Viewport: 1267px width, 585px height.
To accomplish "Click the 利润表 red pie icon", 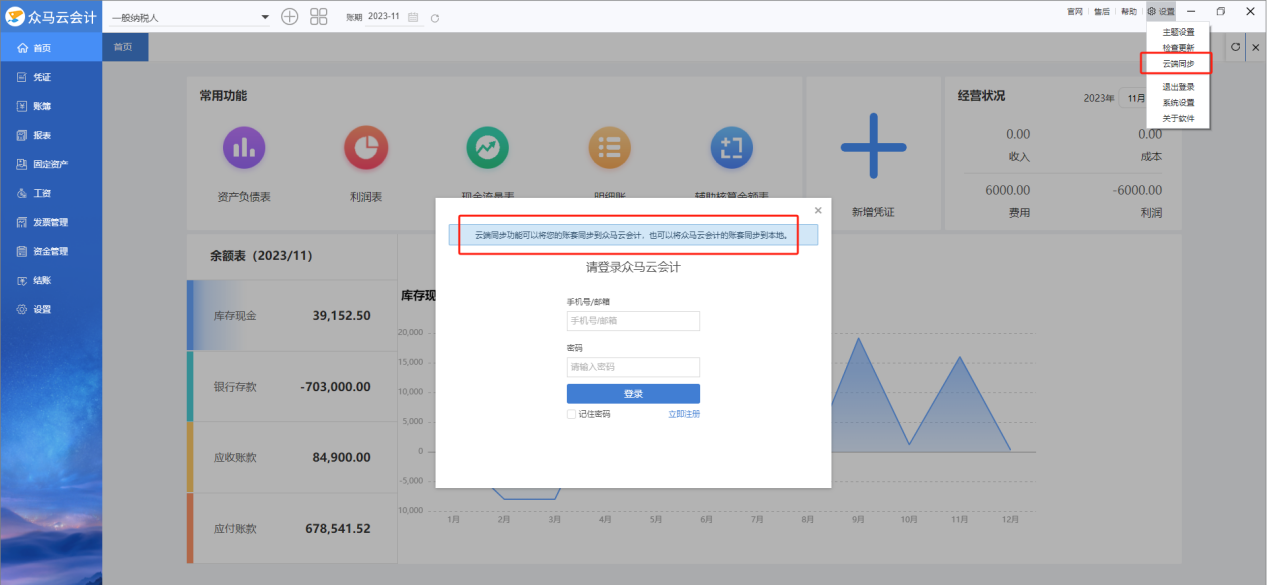I will pyautogui.click(x=365, y=148).
